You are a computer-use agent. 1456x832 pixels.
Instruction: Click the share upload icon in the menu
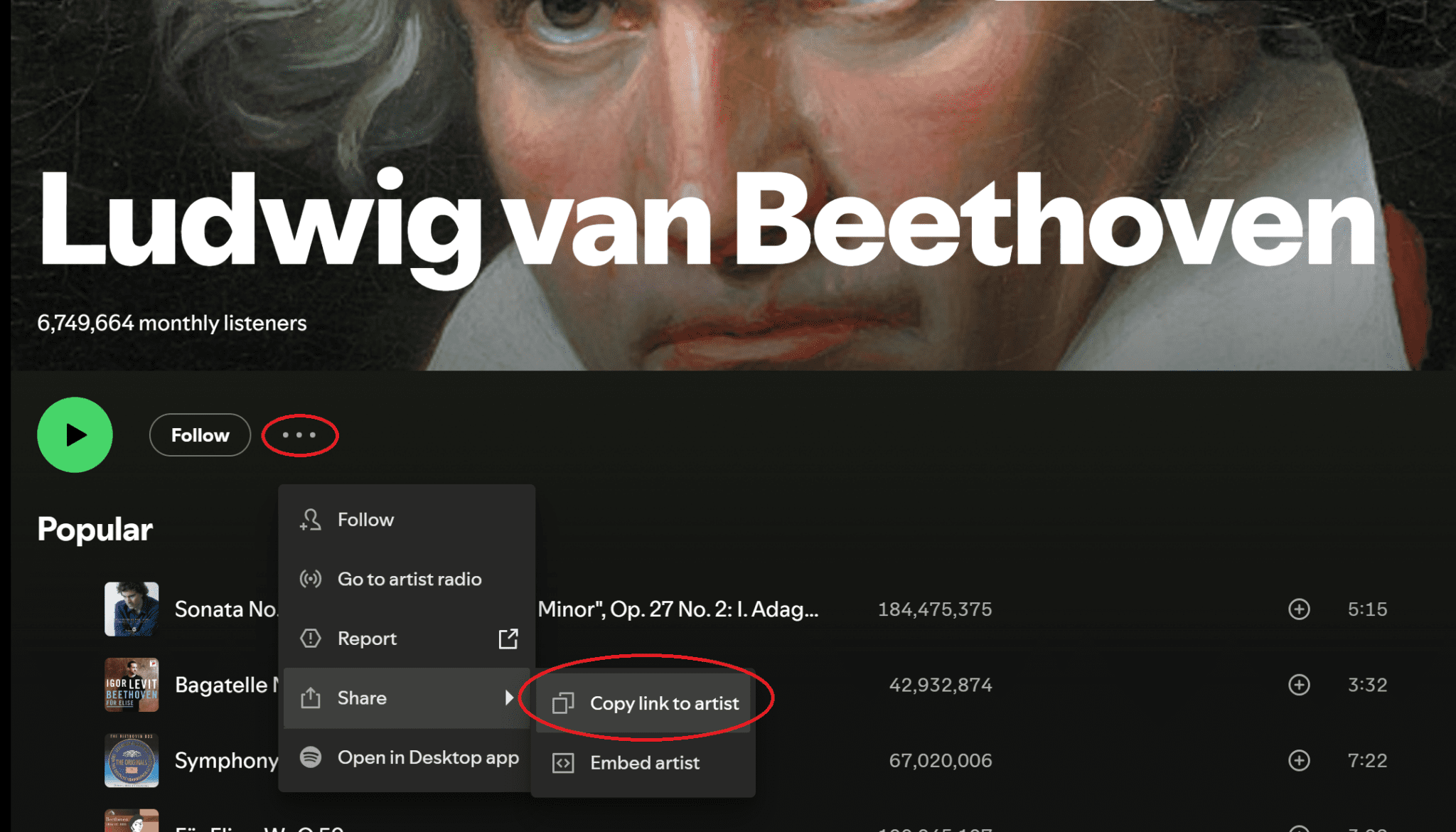click(x=311, y=698)
